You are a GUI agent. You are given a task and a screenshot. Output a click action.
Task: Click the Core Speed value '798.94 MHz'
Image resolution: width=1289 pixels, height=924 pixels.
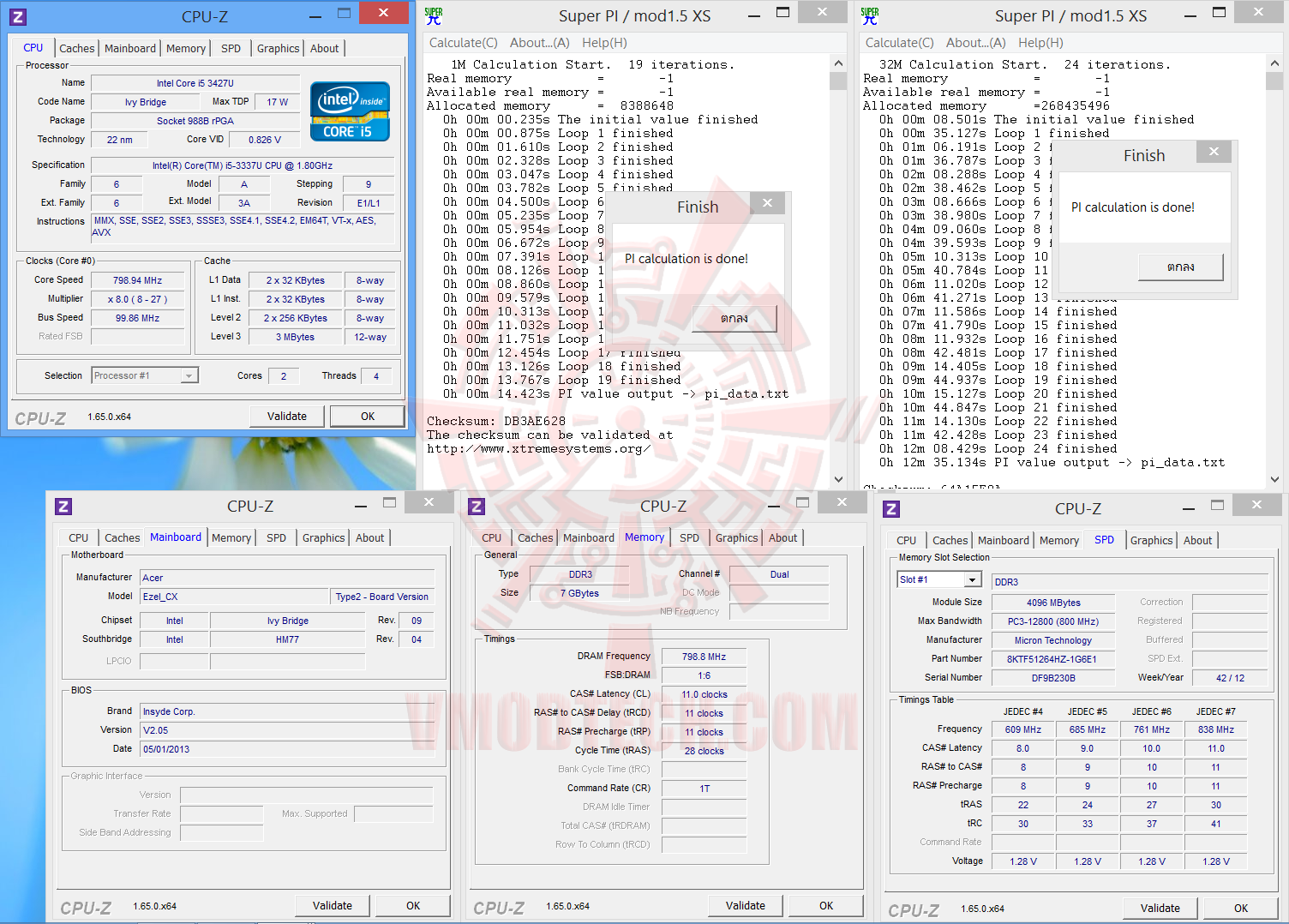(x=137, y=280)
